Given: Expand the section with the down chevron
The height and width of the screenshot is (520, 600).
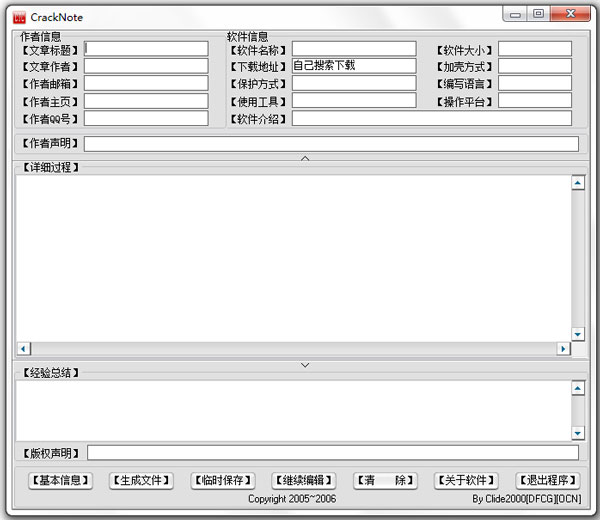Looking at the screenshot, I should (305, 365).
